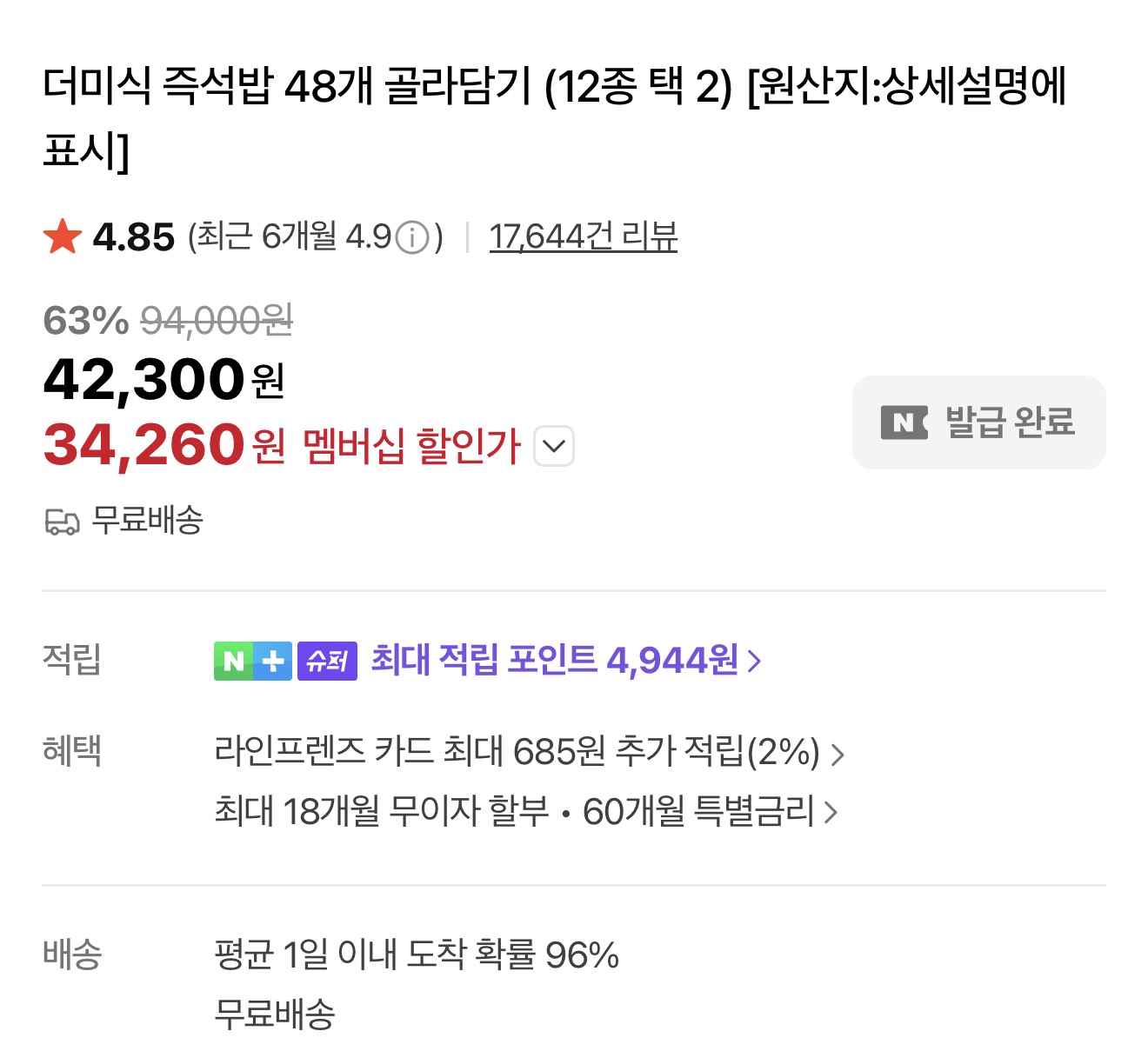Click the purple 슈퍼적립 badge
Viewport: 1148px width, 1051px height.
[327, 661]
